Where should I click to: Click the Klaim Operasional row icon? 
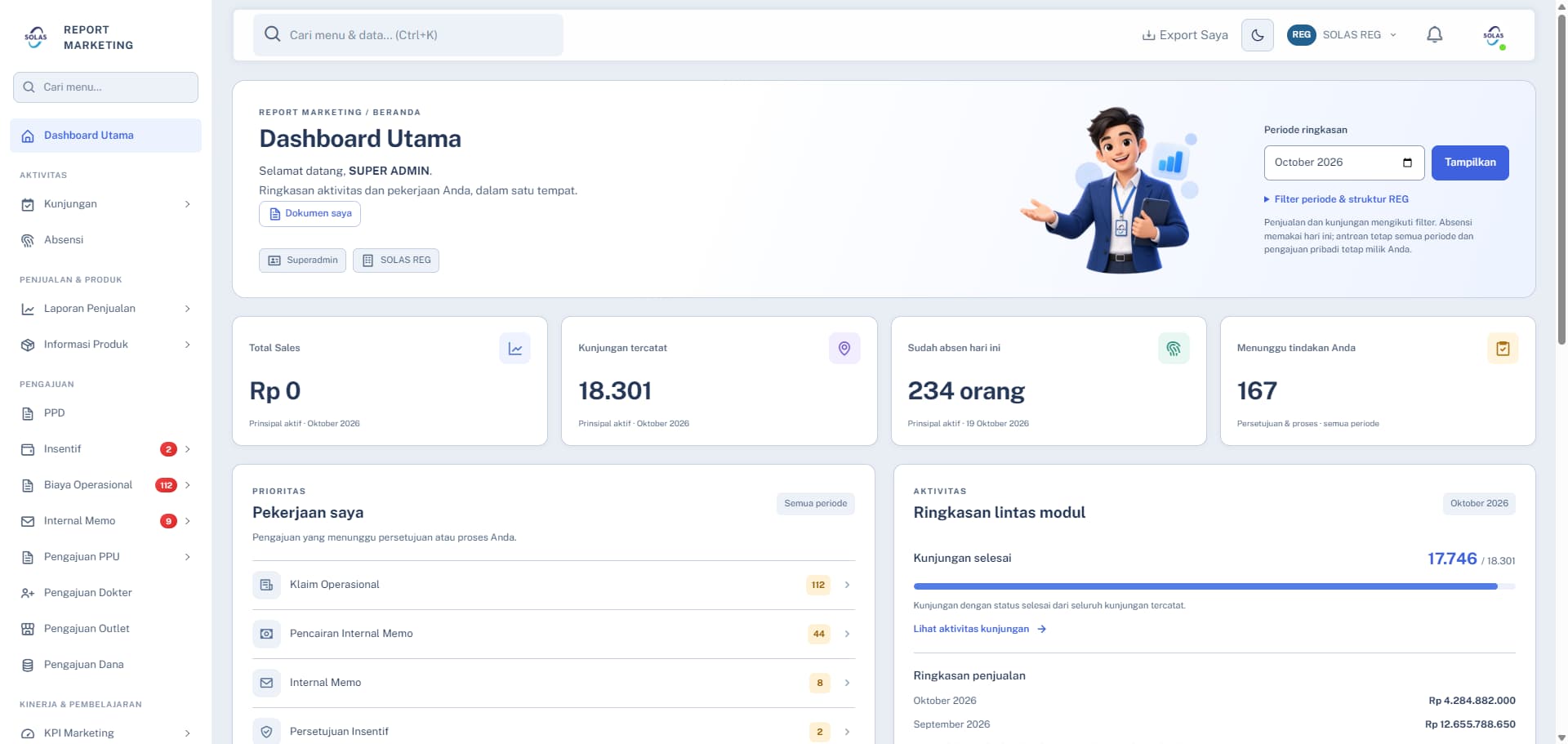point(266,585)
